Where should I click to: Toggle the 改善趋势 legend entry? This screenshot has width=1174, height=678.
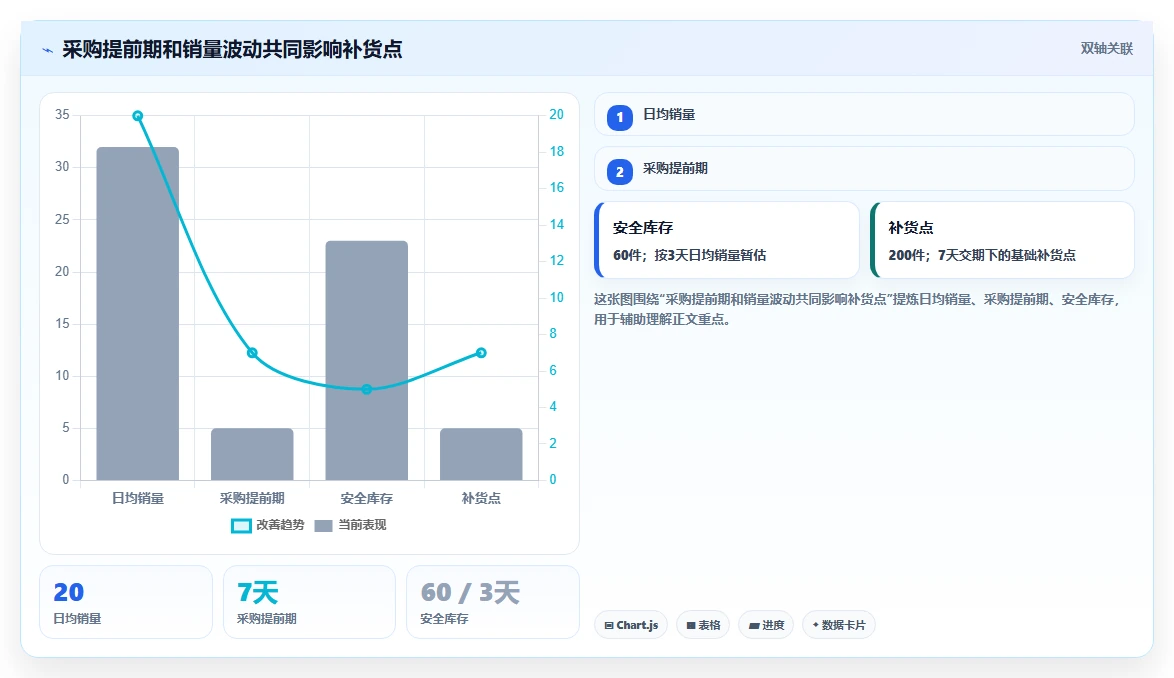(x=268, y=525)
